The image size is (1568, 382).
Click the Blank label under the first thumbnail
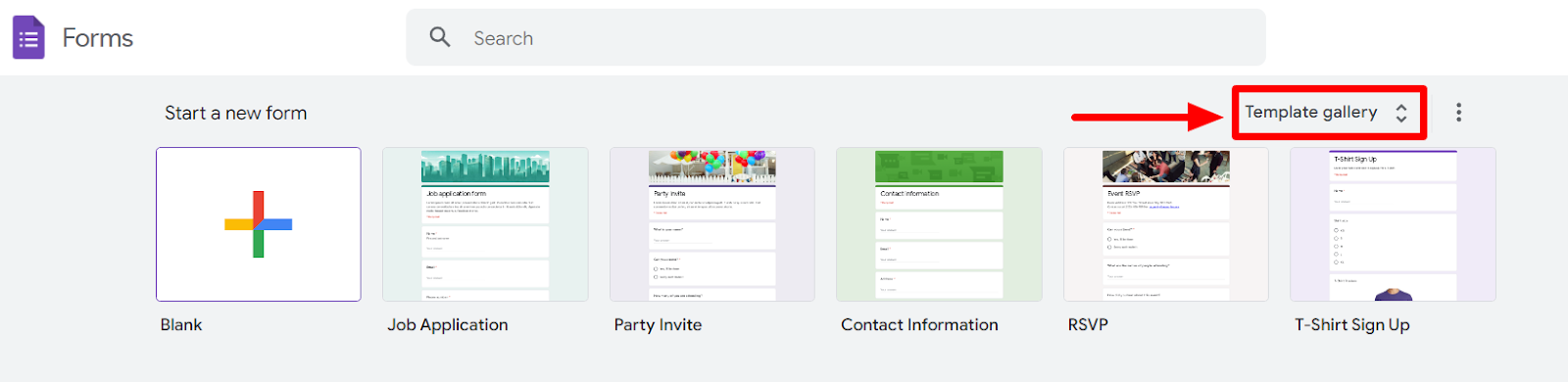pyautogui.click(x=181, y=325)
